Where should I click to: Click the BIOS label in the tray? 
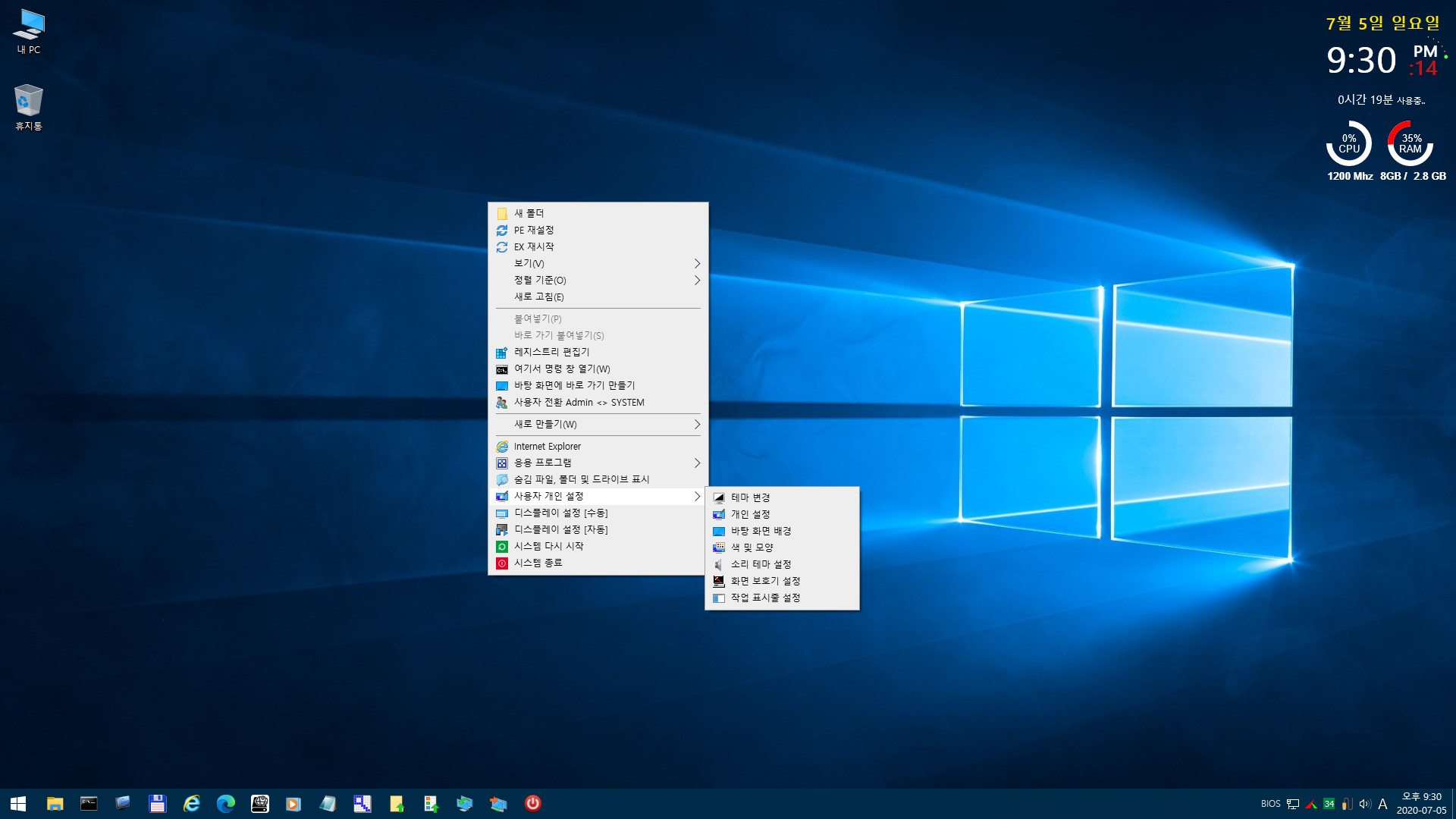1271,804
